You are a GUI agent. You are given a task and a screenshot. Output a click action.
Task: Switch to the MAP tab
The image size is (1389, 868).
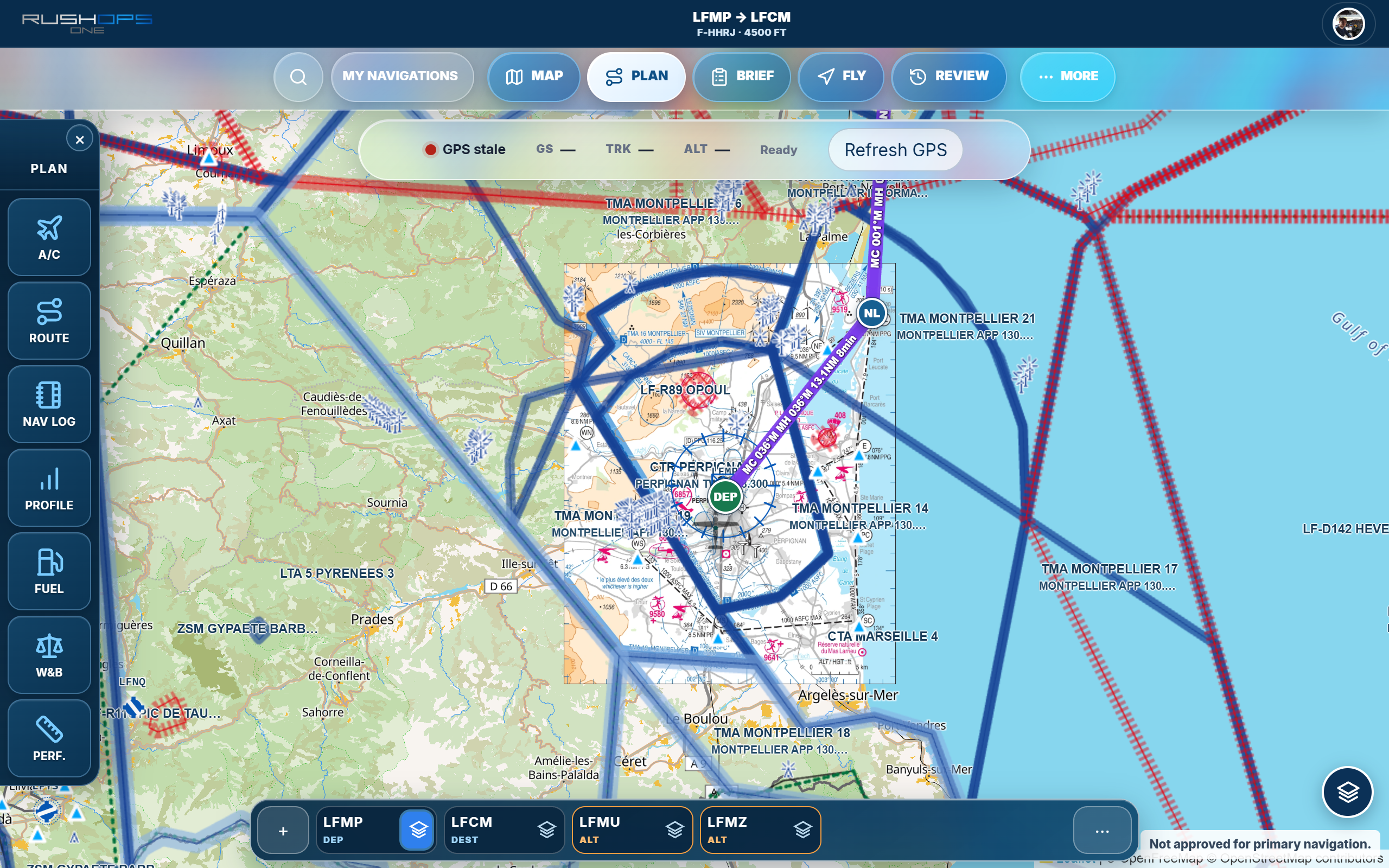point(534,76)
